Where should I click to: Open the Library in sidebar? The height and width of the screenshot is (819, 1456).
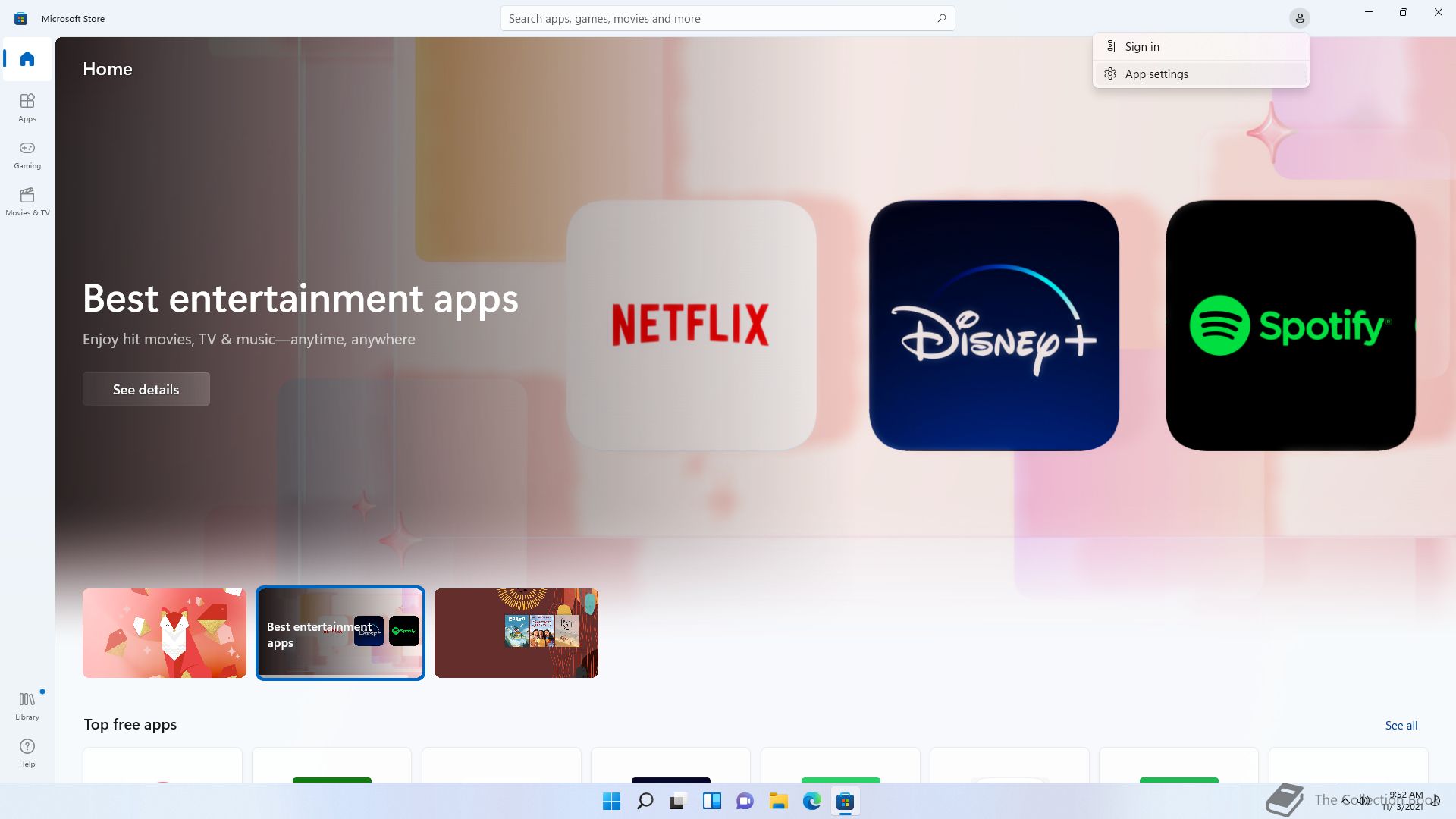[x=27, y=705]
